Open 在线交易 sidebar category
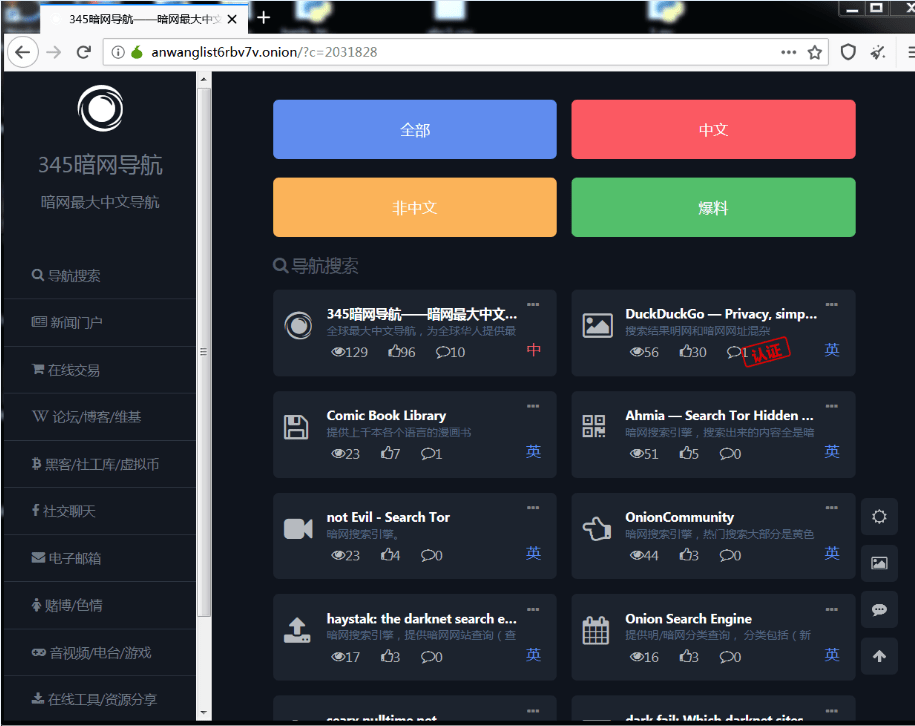This screenshot has width=915, height=726. click(66, 370)
